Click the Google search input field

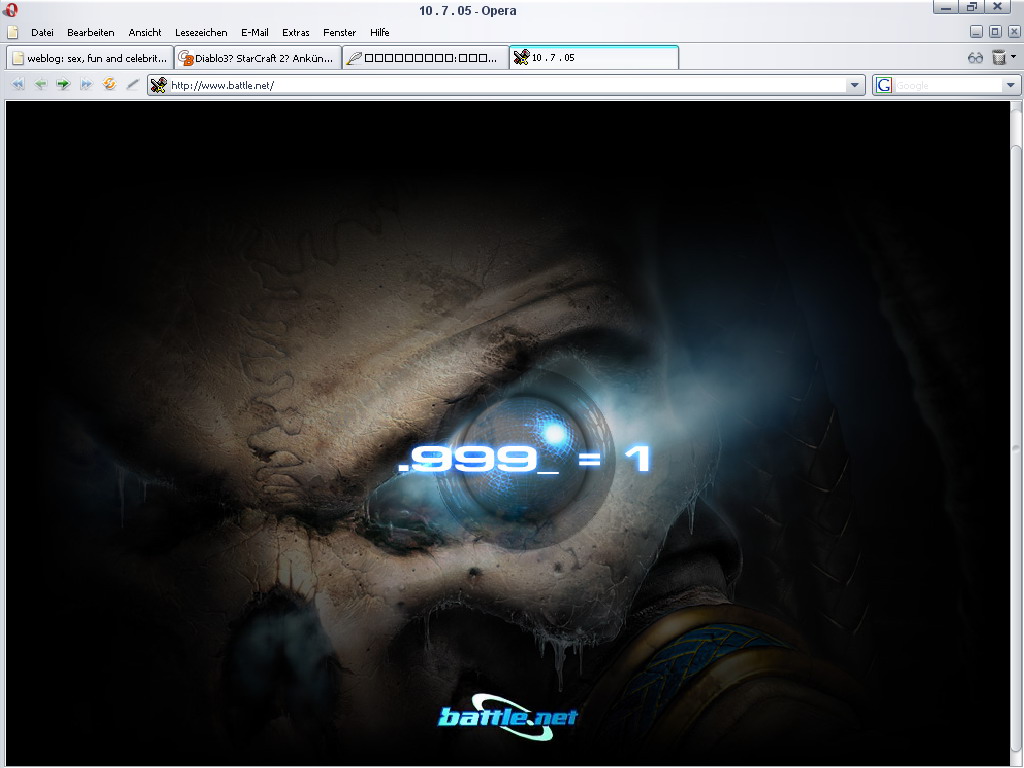click(x=948, y=85)
